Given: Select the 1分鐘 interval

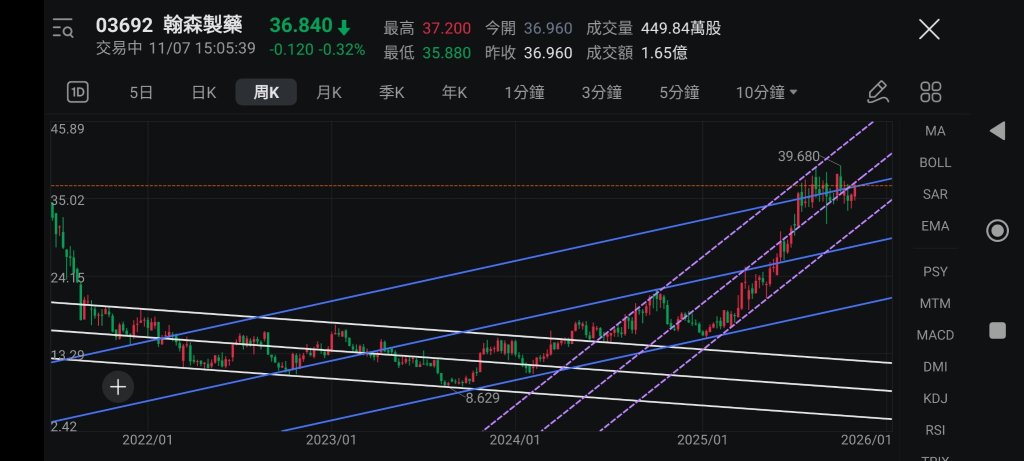Looking at the screenshot, I should (x=524, y=93).
